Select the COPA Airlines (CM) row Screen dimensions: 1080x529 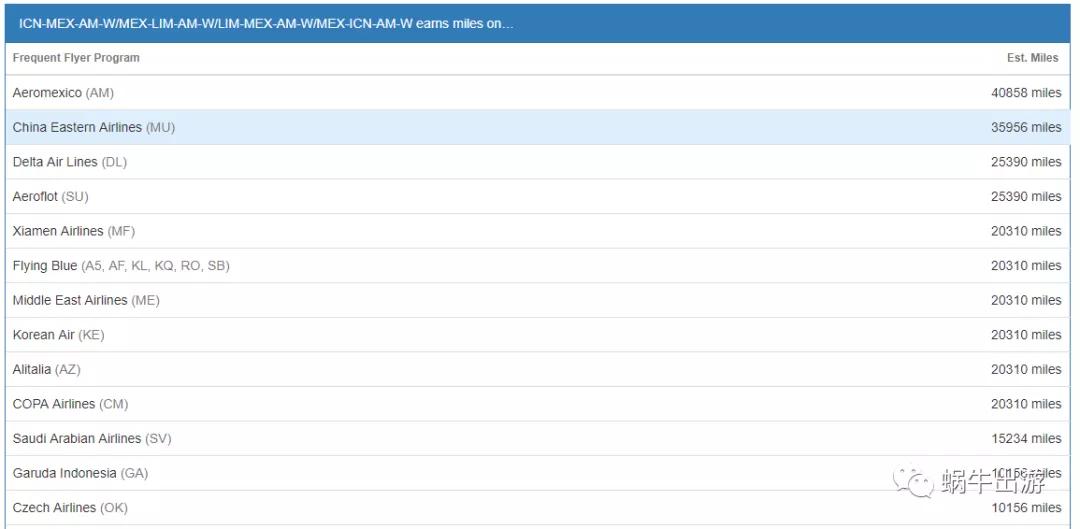pyautogui.click(x=538, y=404)
